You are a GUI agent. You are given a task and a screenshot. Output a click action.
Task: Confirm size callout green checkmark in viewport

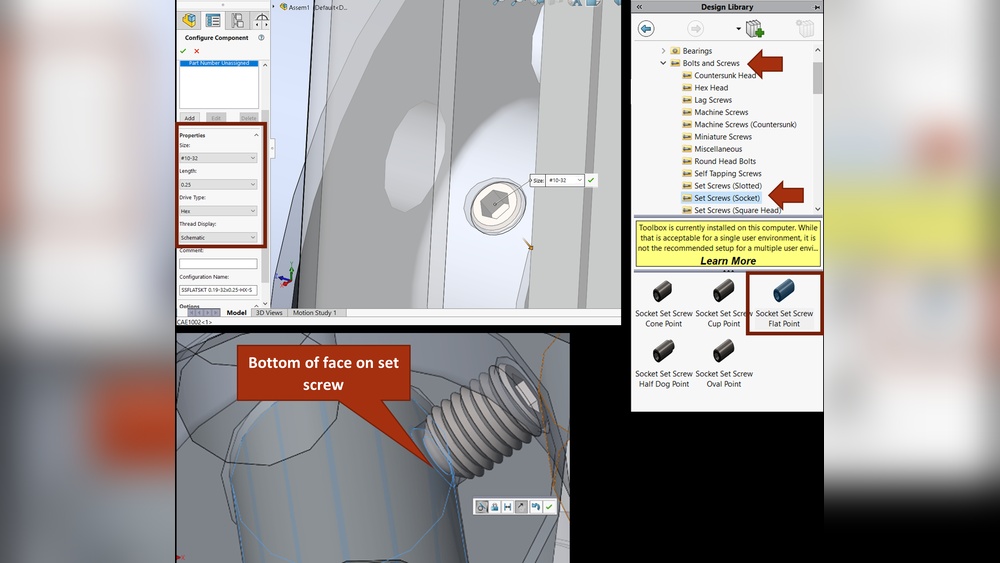pyautogui.click(x=591, y=180)
